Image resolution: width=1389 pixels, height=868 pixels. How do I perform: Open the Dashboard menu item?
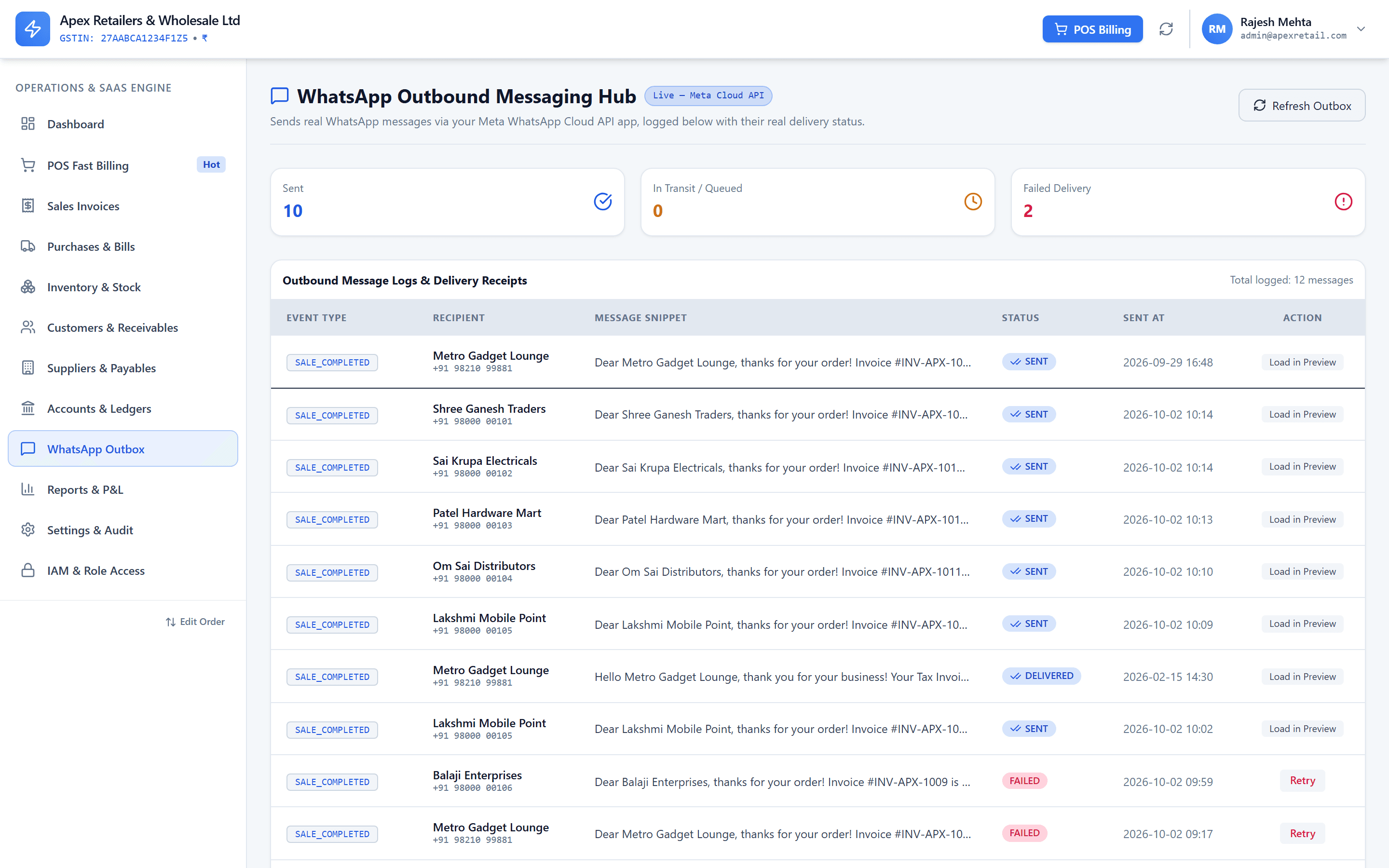(123, 124)
